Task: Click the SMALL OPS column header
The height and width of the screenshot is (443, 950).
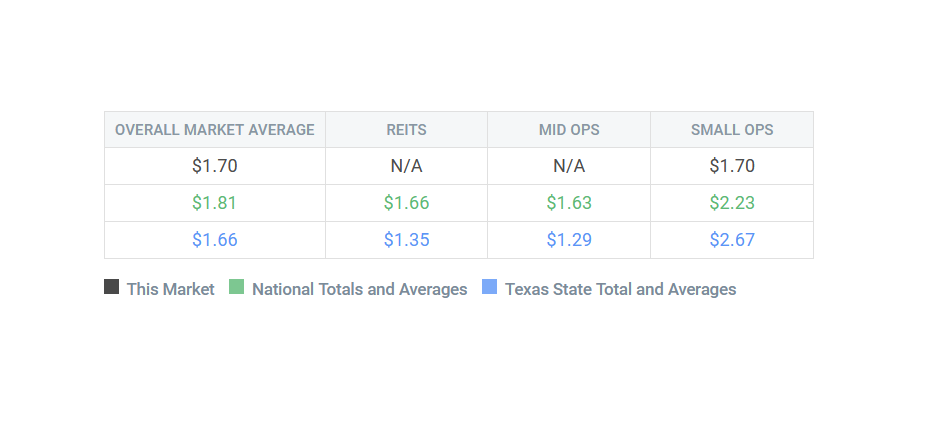Action: pos(732,130)
